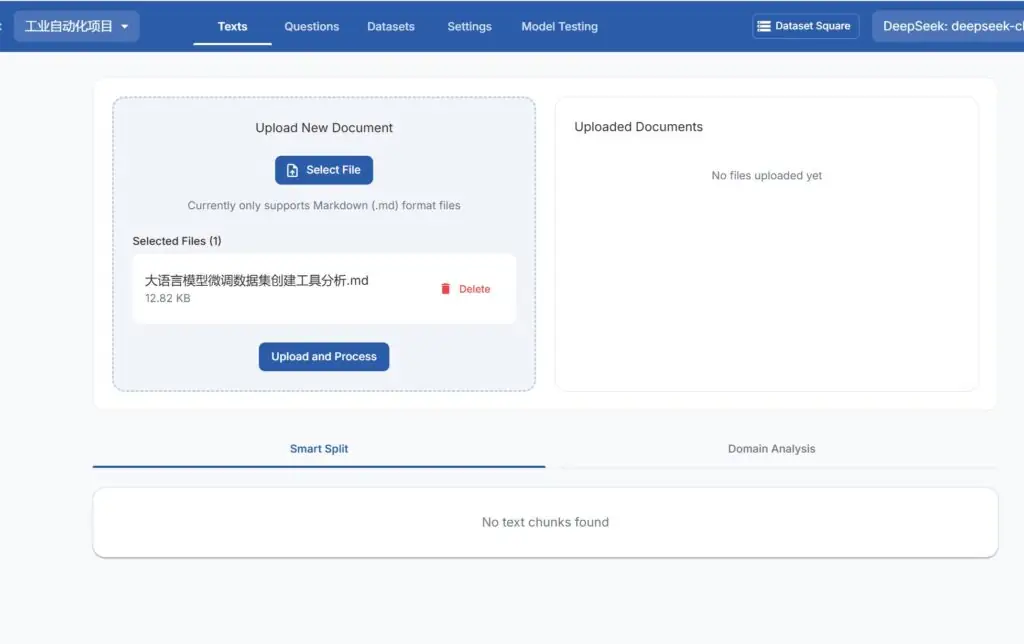The height and width of the screenshot is (644, 1024).
Task: Click the Dataset Square list icon
Action: (x=764, y=26)
